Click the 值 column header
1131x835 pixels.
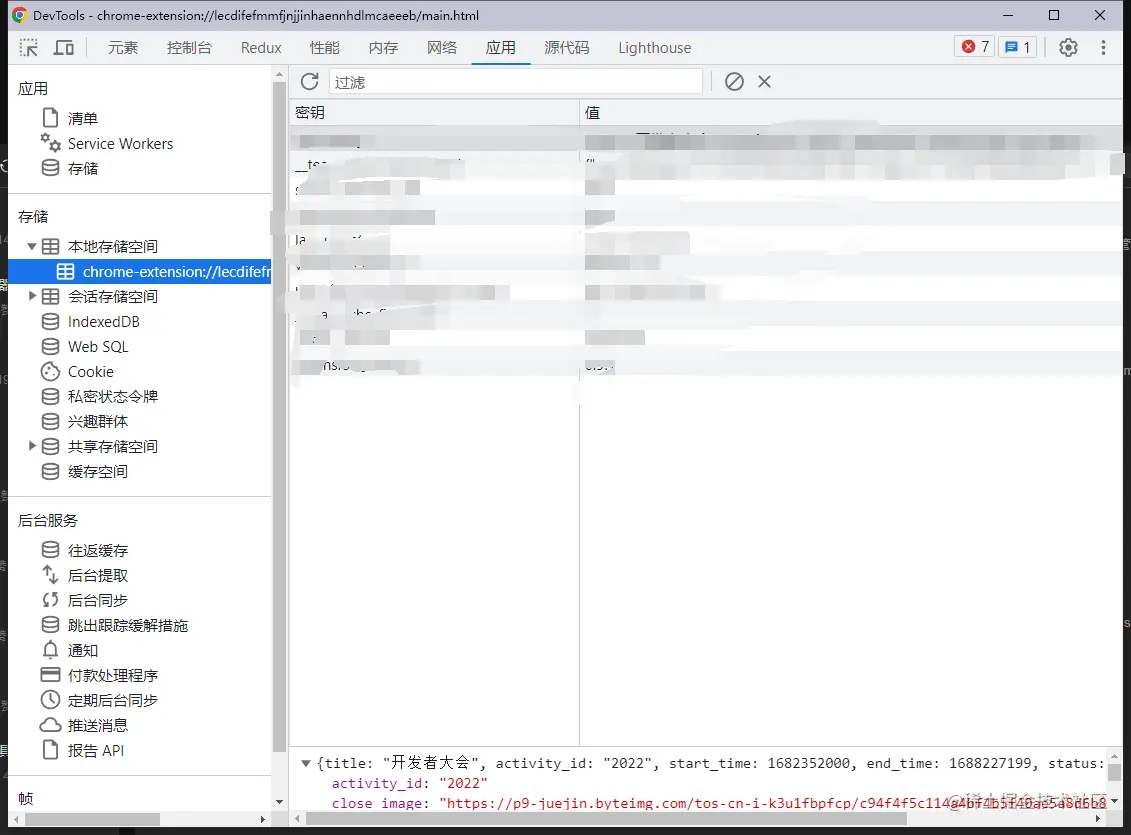pyautogui.click(x=851, y=112)
